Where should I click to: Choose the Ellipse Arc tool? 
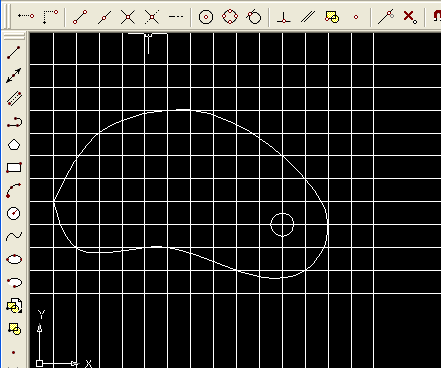point(14,282)
